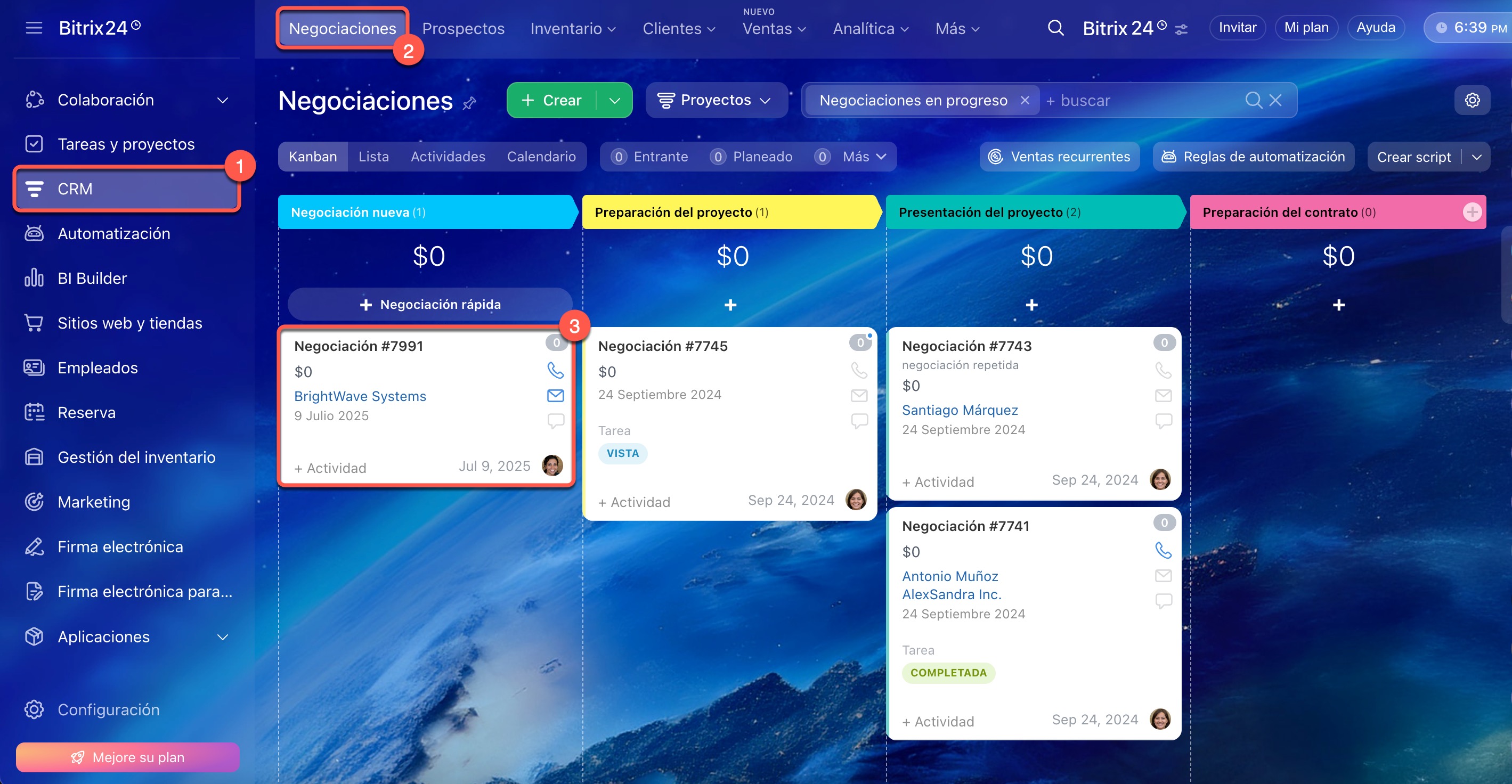1512x784 pixels.
Task: Open the BrightWave Systems company link
Action: [360, 396]
